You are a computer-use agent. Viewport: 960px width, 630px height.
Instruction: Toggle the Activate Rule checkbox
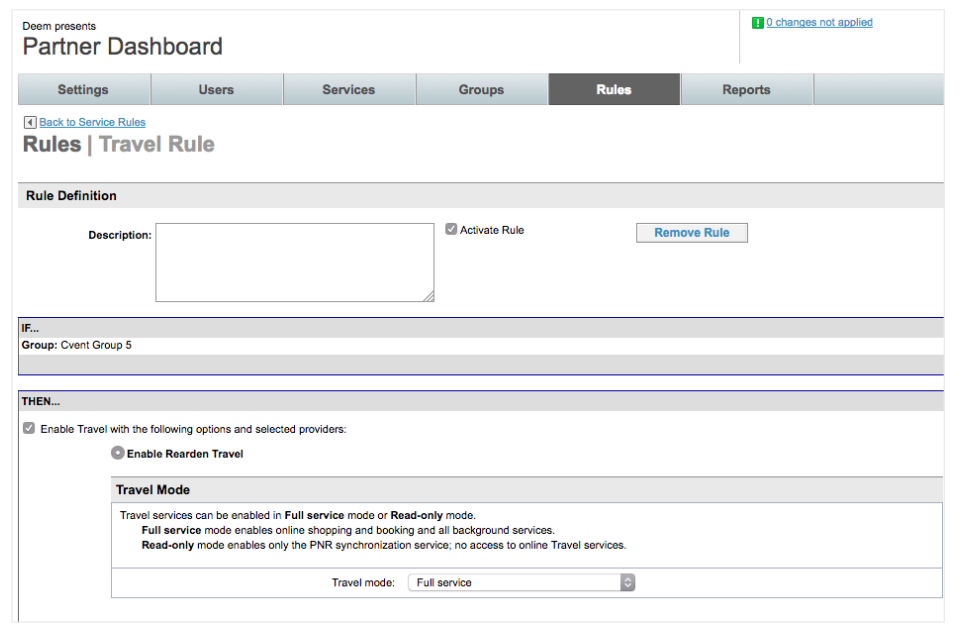(451, 230)
